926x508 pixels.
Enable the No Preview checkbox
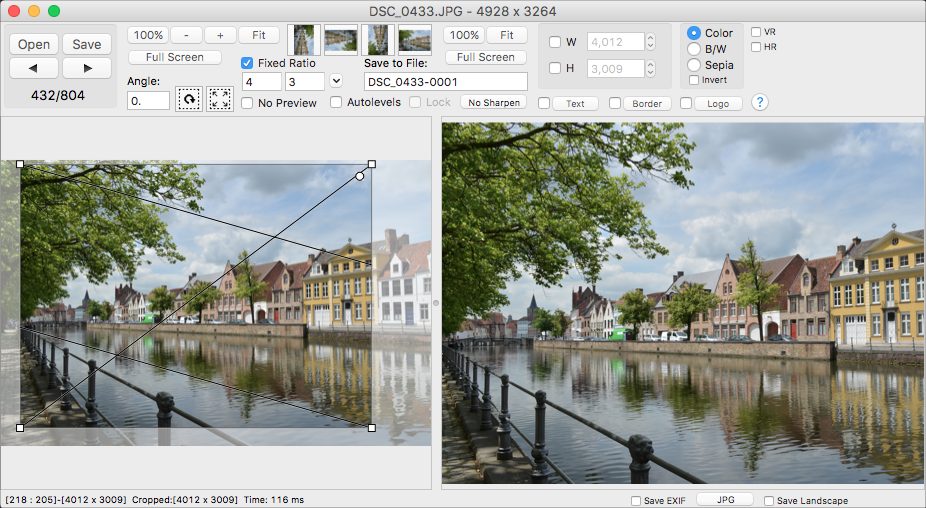247,103
